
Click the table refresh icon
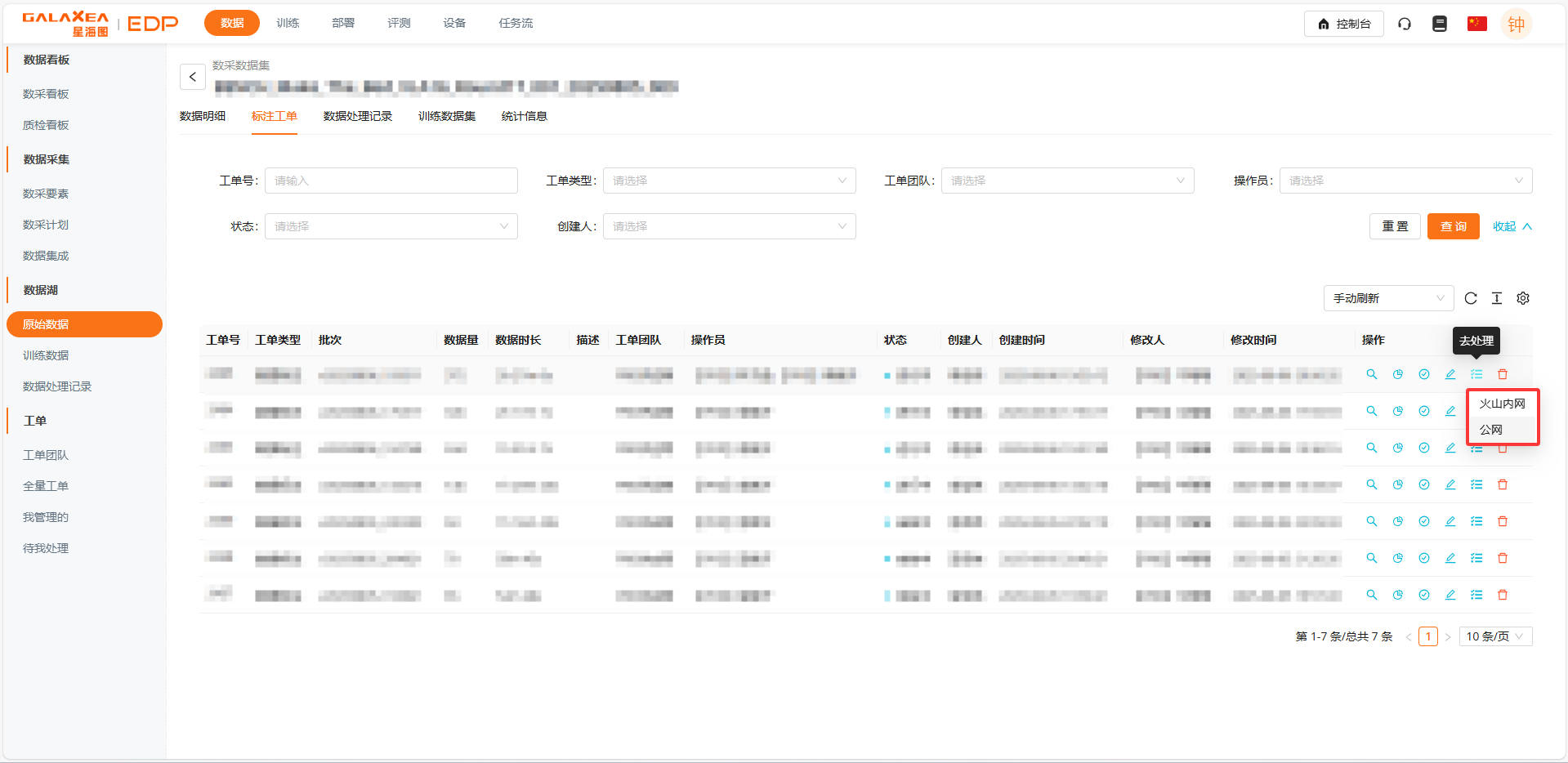pyautogui.click(x=1471, y=298)
